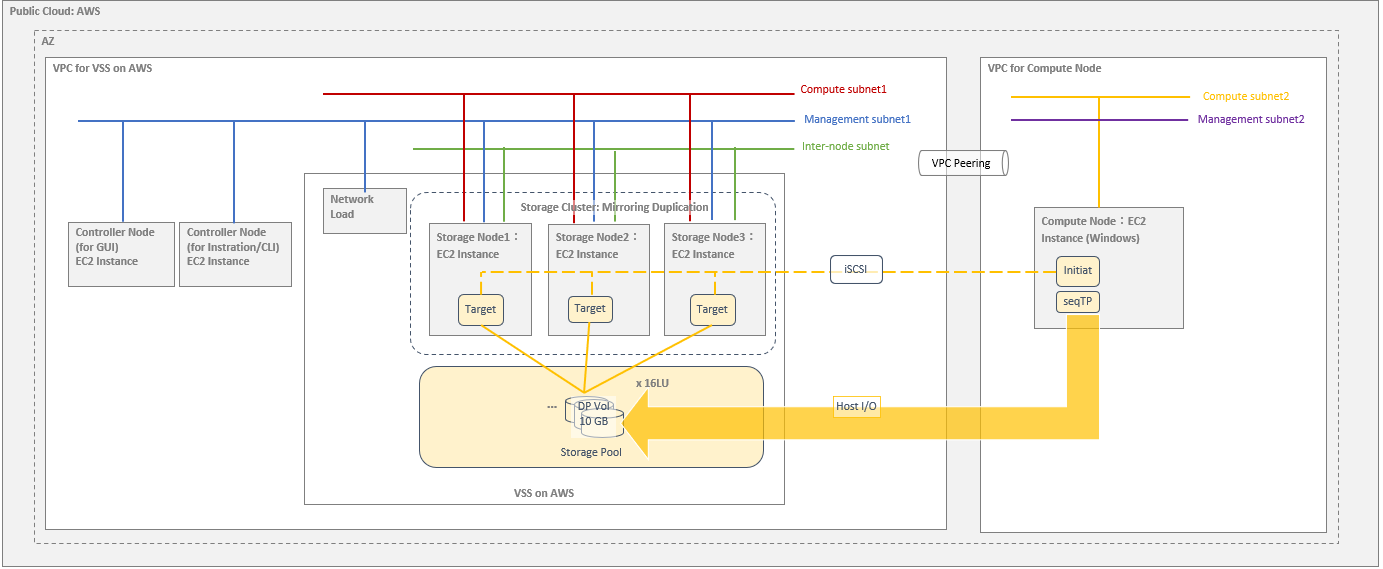Select the Host I/O label
1383x569 pixels.
point(856,407)
